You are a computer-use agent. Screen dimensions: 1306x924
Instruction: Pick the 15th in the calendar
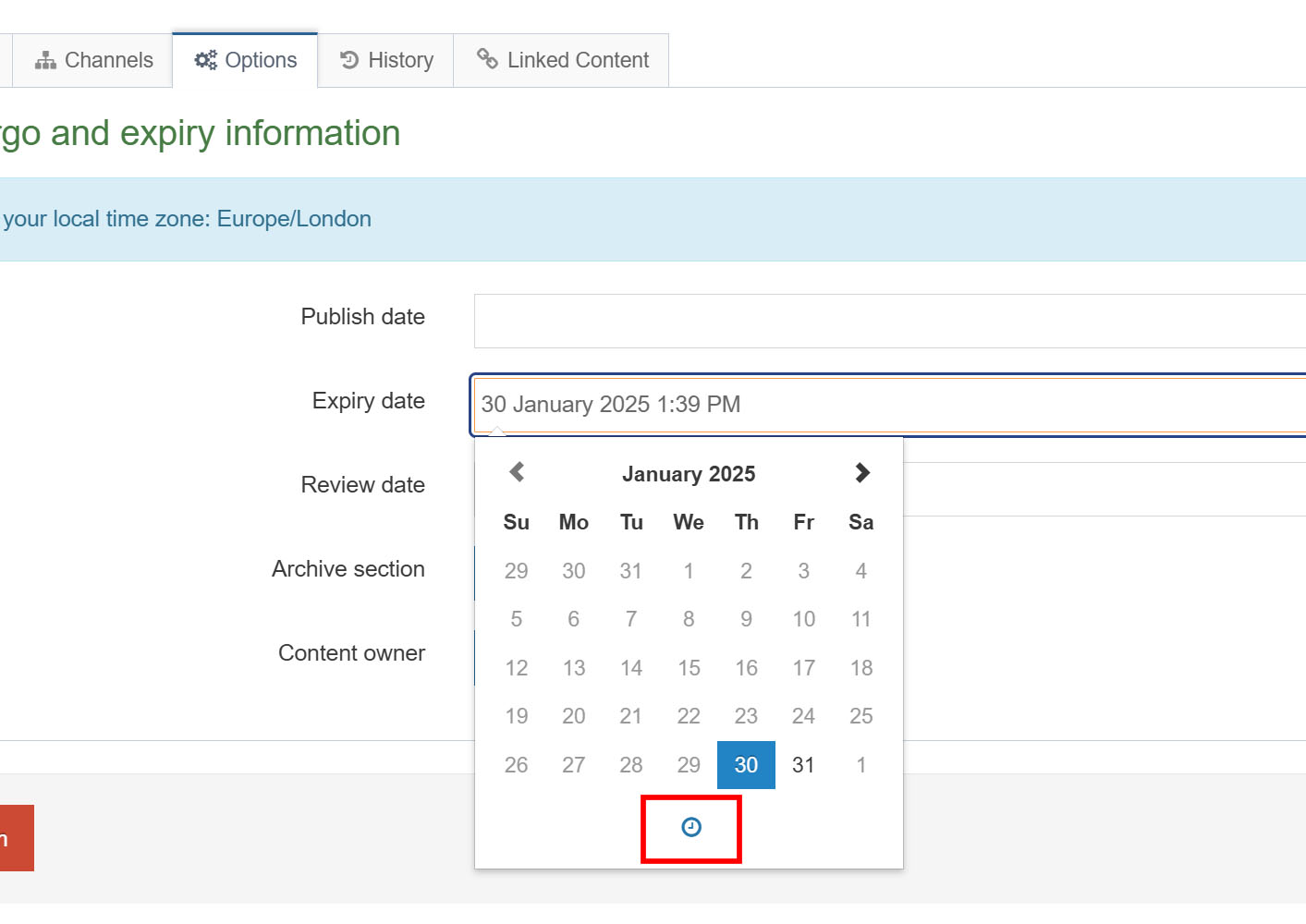click(689, 668)
